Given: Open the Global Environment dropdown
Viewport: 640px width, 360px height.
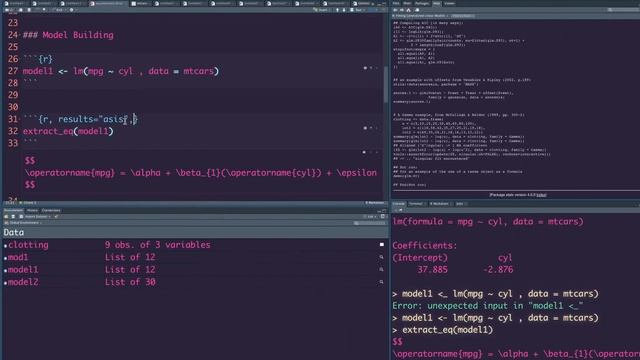Looking at the screenshot, I should pyautogui.click(x=23, y=223).
